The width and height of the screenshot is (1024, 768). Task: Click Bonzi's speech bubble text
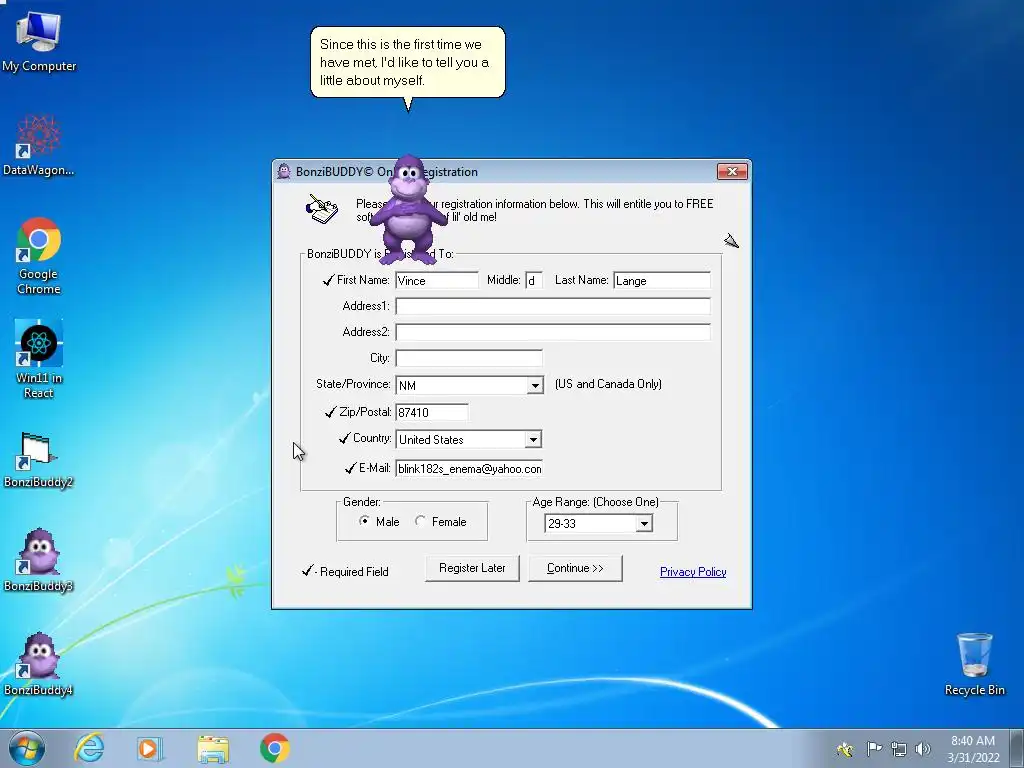405,63
